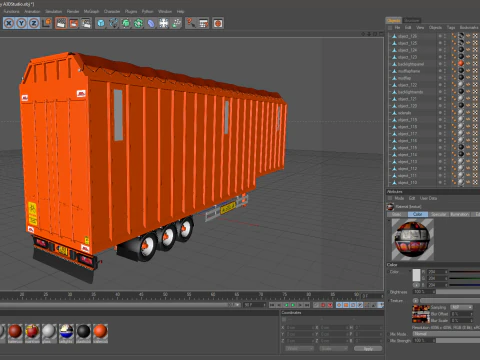
Task: Open the Render menu
Action: 73,11
